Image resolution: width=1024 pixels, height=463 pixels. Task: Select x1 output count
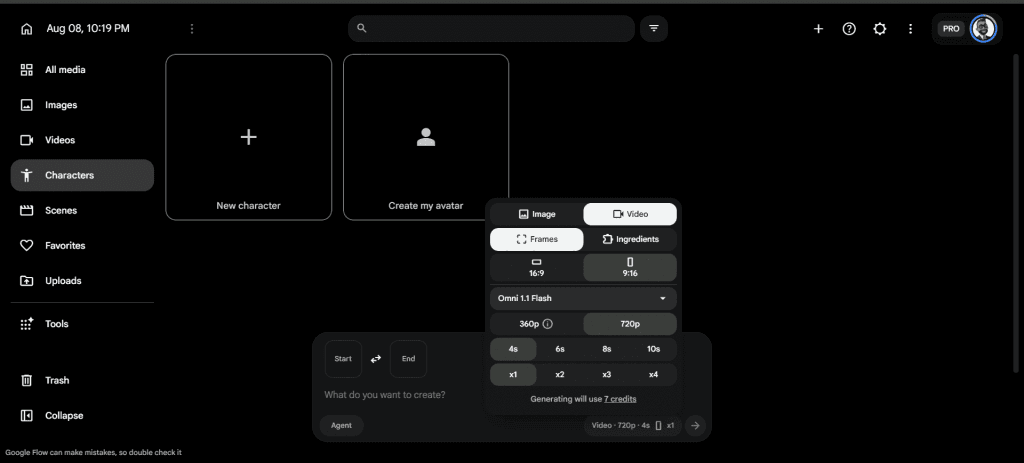(513, 375)
